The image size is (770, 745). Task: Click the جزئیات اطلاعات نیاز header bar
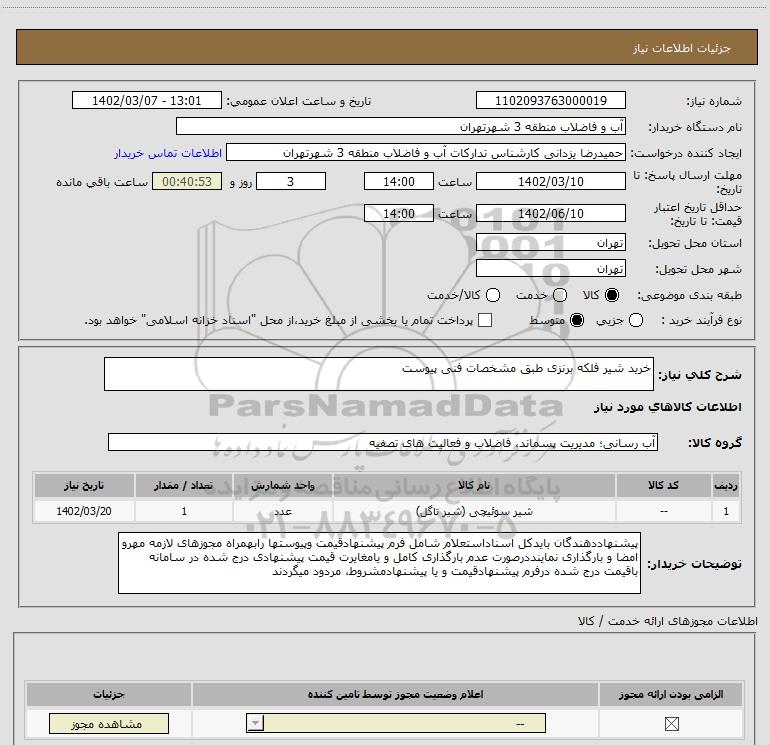click(x=387, y=47)
